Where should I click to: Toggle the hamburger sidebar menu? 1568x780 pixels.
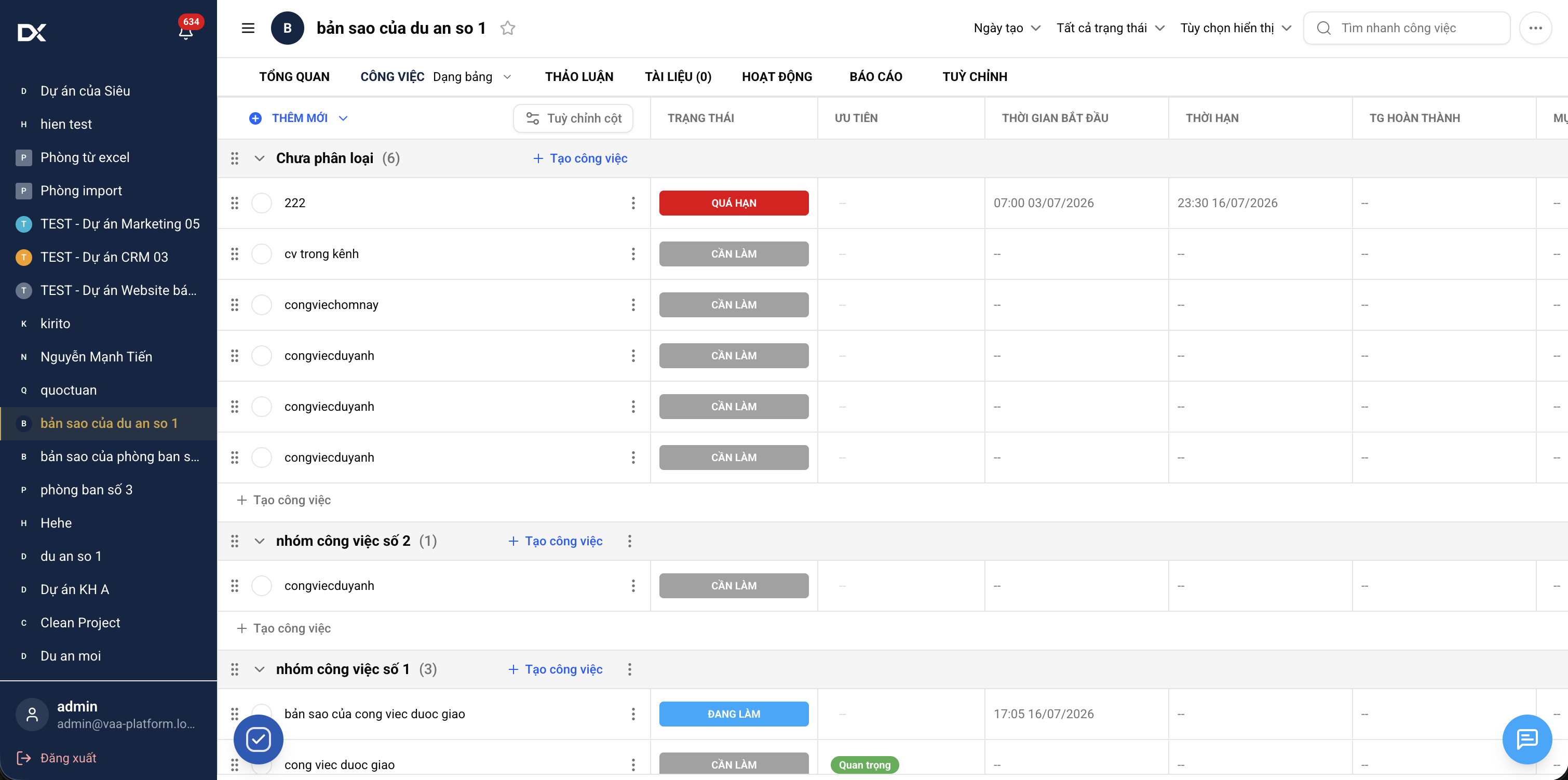point(248,28)
